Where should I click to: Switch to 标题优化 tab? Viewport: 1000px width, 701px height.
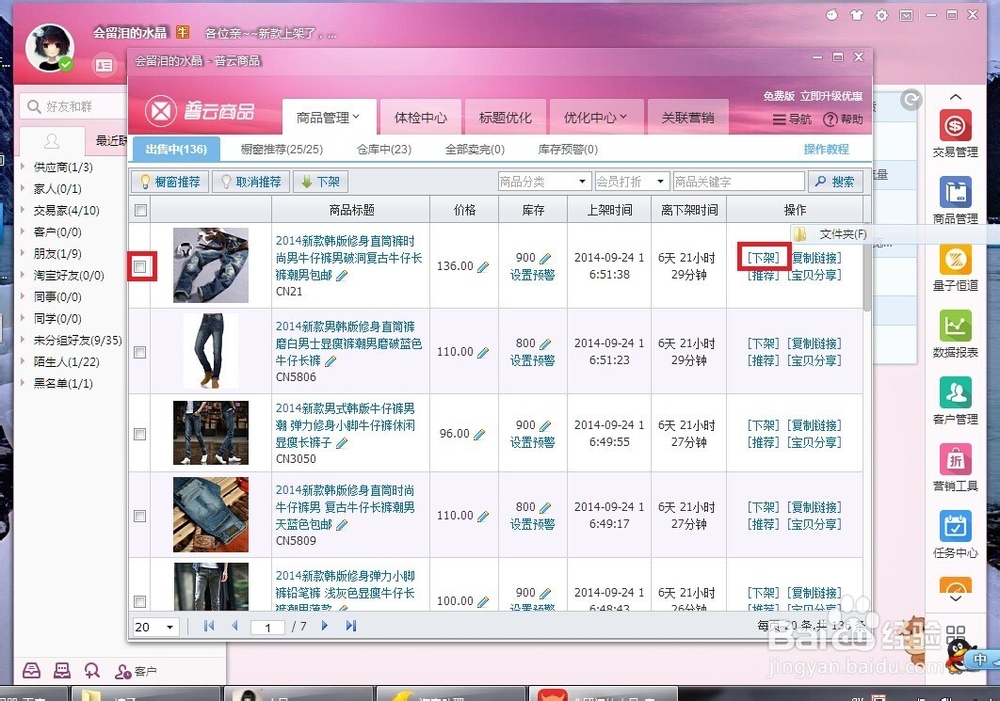click(505, 117)
